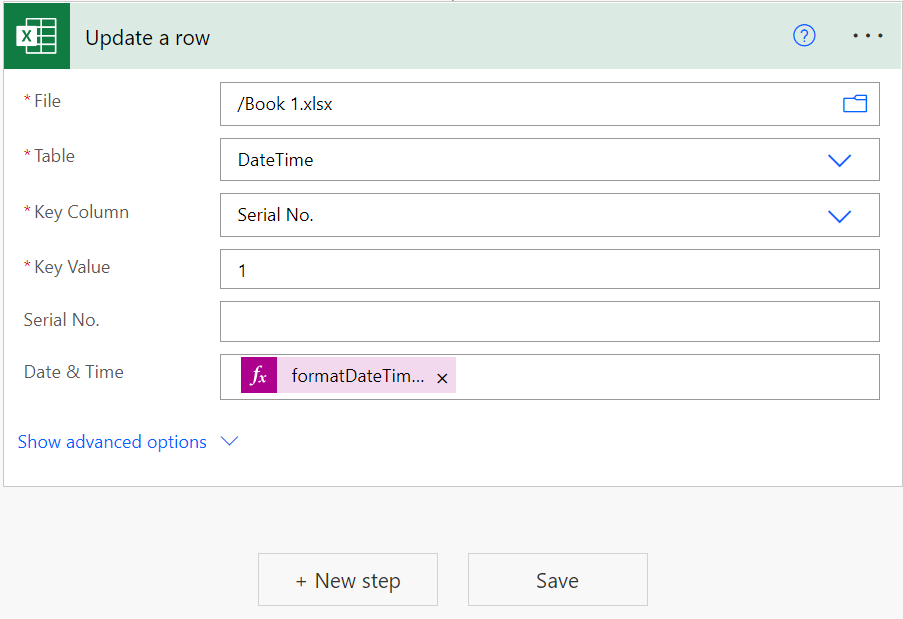
Task: Click the folder picker icon in File field
Action: pos(854,104)
